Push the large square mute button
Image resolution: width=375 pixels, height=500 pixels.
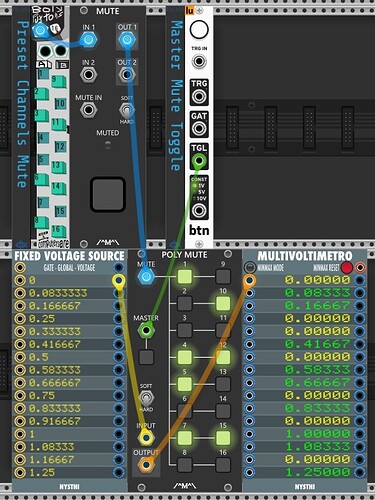pos(108,194)
